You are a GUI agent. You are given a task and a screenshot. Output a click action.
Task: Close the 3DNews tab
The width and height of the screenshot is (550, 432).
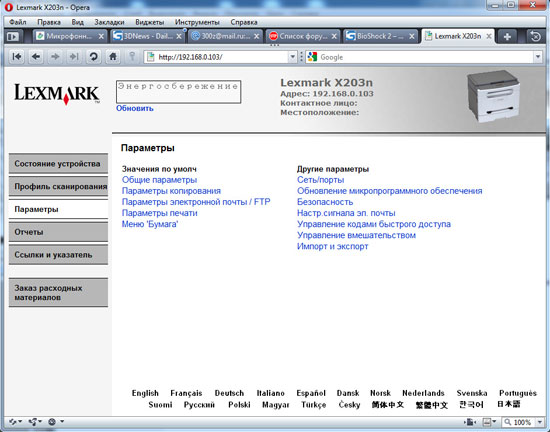pyautogui.click(x=179, y=36)
